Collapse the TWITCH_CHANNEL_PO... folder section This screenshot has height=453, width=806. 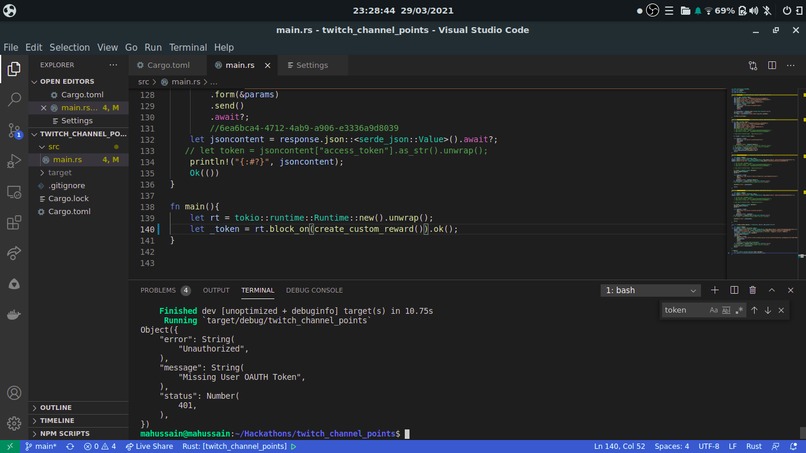(78, 134)
